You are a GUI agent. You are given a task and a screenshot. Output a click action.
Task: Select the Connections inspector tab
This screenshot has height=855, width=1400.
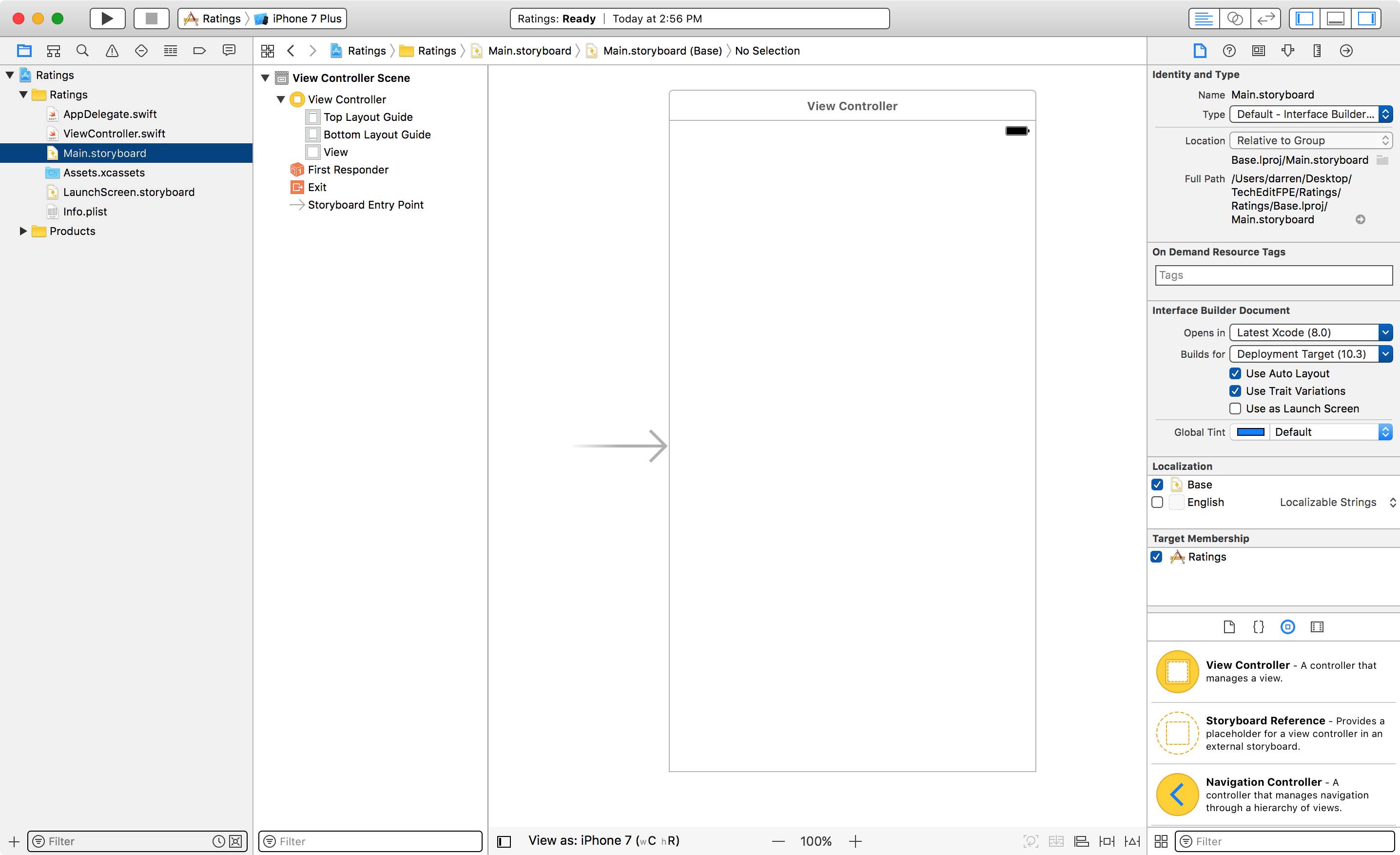point(1345,51)
